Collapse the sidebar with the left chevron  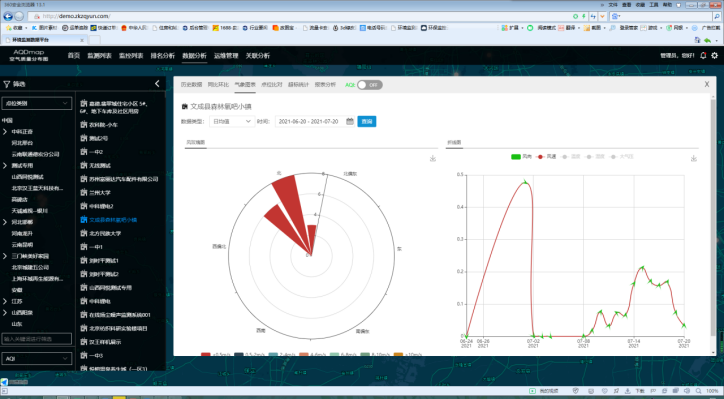pos(157,84)
